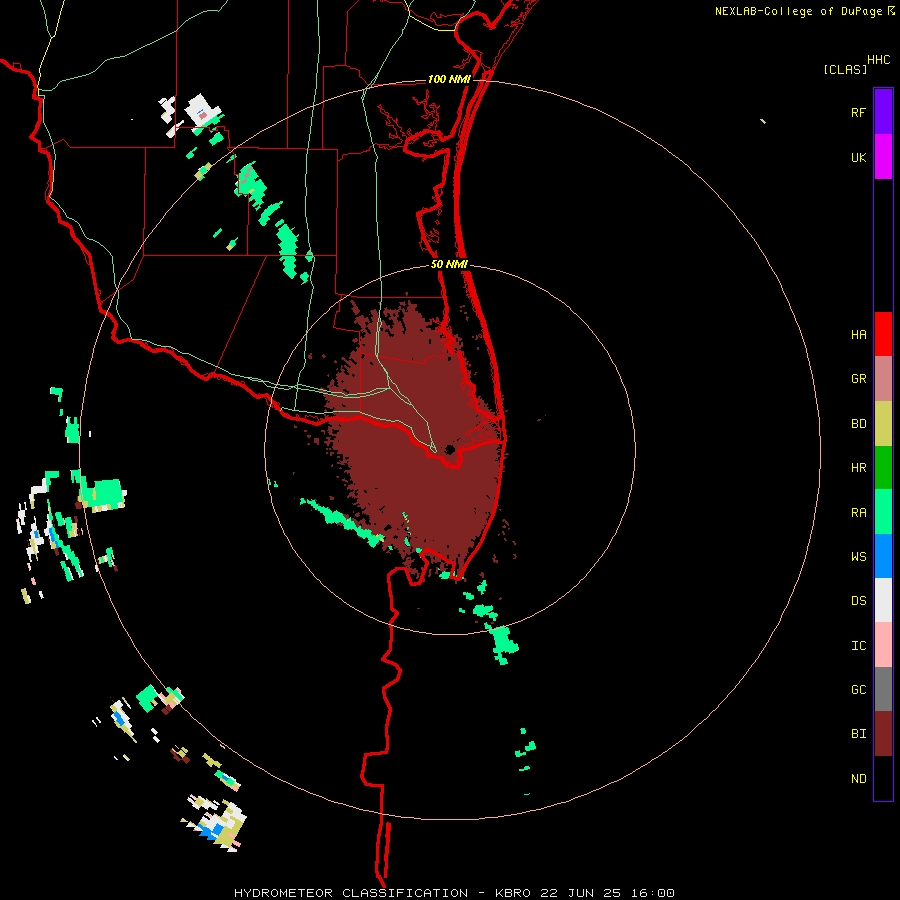Click the HHC product label
The image size is (900, 900).
(x=878, y=60)
